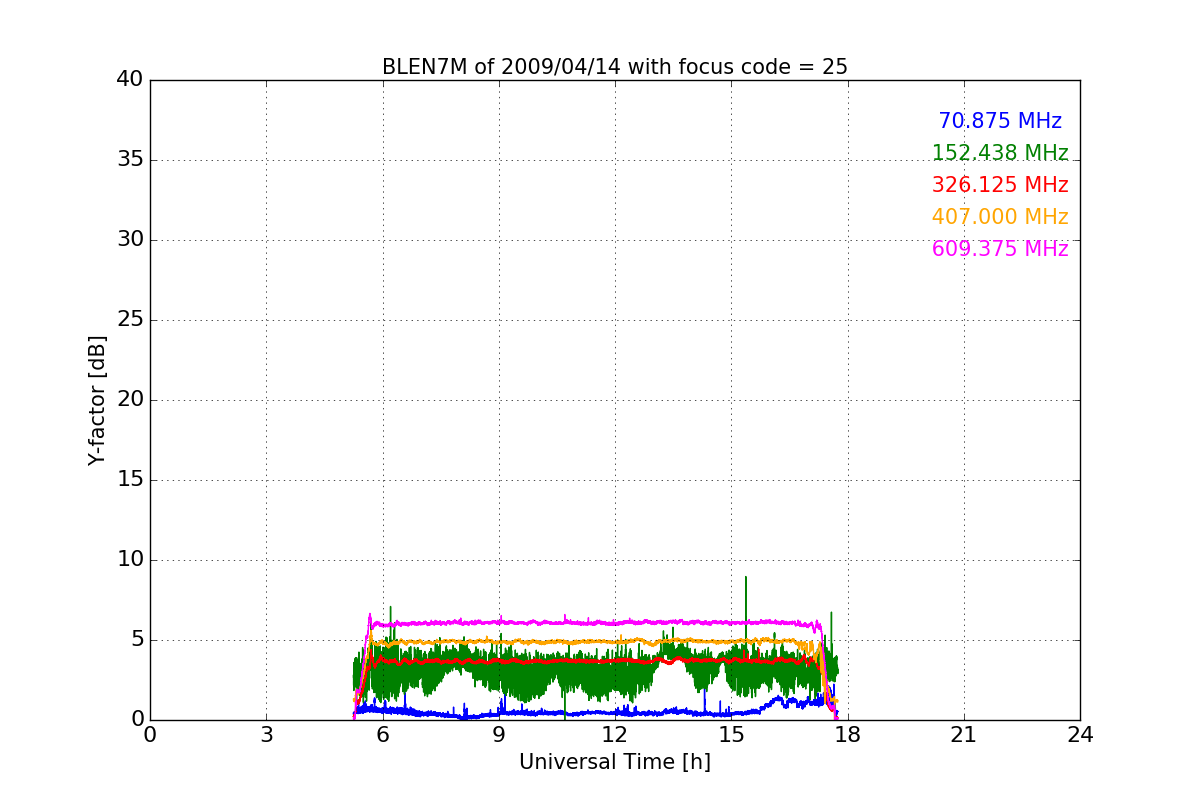
Task: Click the y-axis tick label 20
Action: 130,400
